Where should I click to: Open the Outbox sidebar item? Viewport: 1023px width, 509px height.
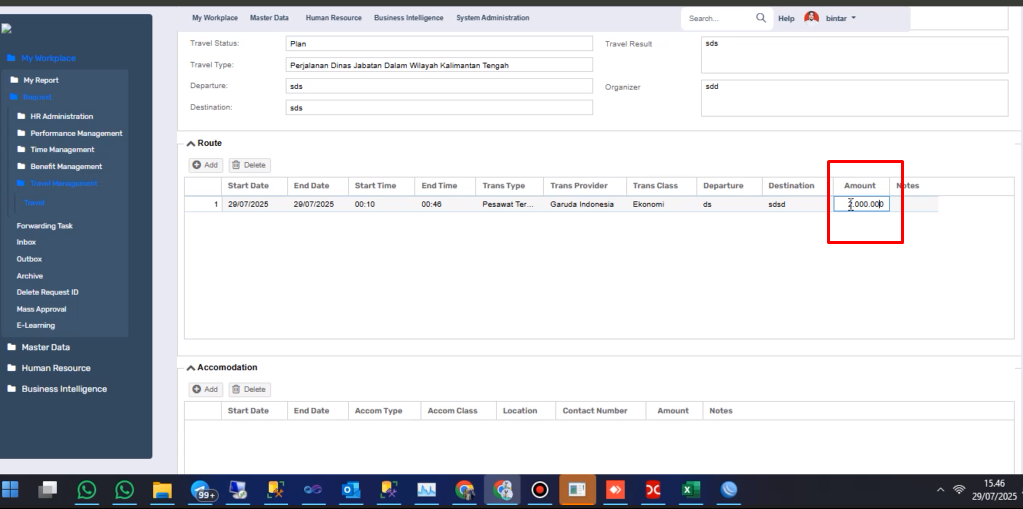point(29,259)
